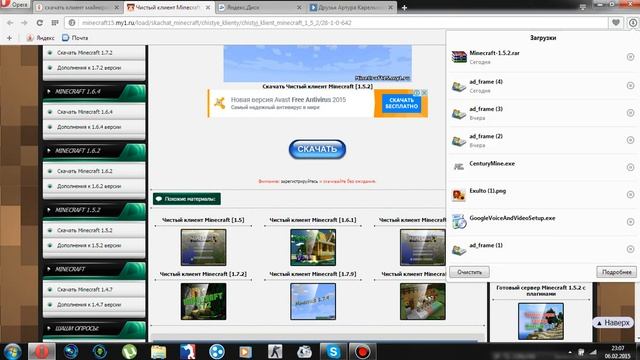Remove ad_frame (4) from downloads
The height and width of the screenshot is (360, 640).
630,86
